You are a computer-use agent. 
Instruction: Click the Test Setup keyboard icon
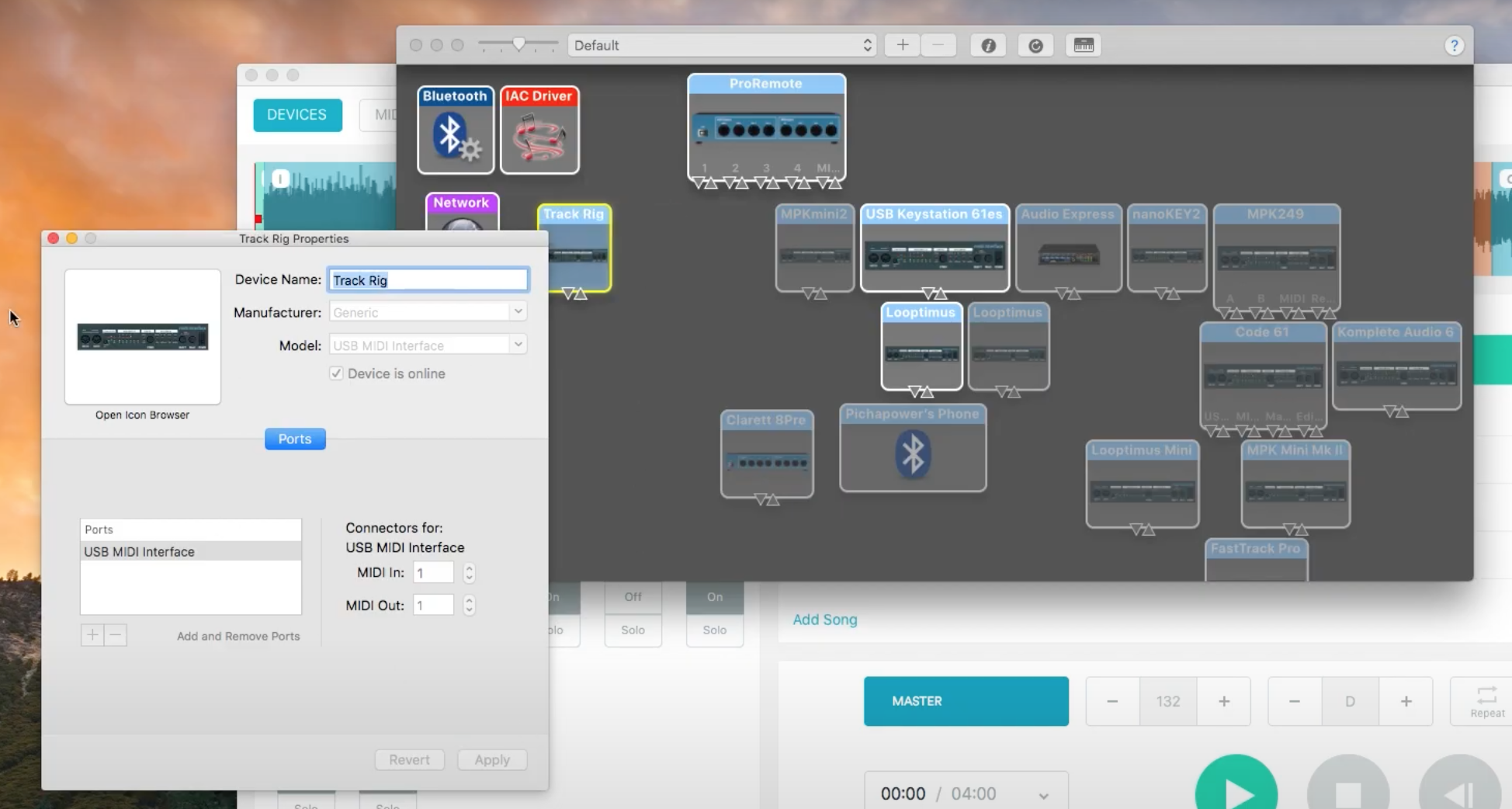pyautogui.click(x=1084, y=46)
